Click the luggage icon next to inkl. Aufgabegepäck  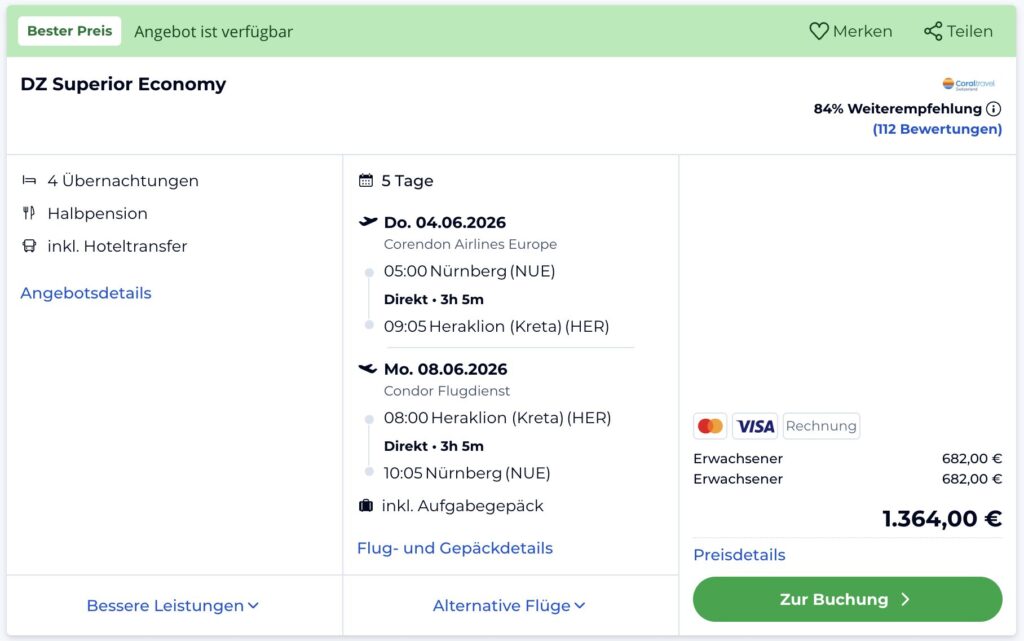point(366,506)
